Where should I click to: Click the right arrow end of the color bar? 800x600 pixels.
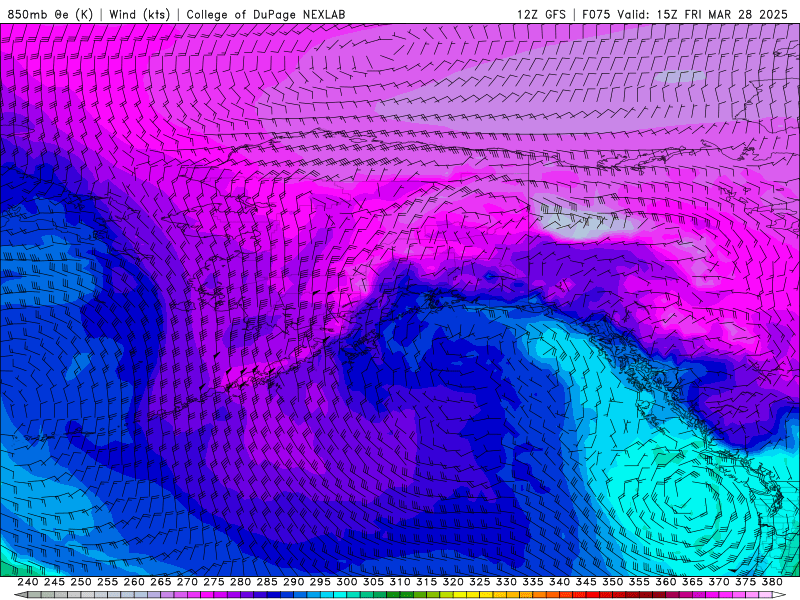[x=779, y=595]
